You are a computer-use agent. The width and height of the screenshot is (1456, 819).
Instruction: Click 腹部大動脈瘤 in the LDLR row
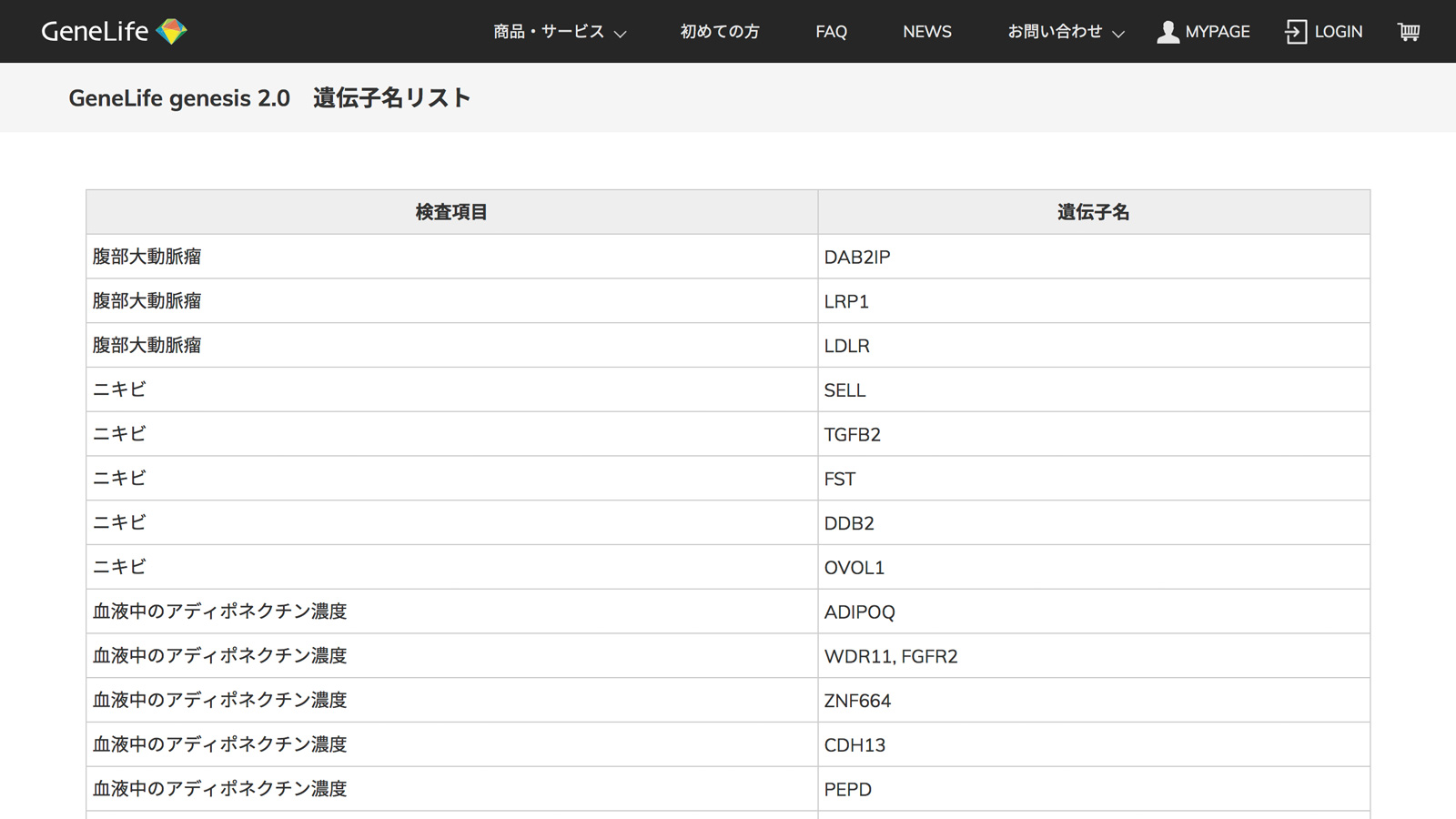tap(147, 346)
